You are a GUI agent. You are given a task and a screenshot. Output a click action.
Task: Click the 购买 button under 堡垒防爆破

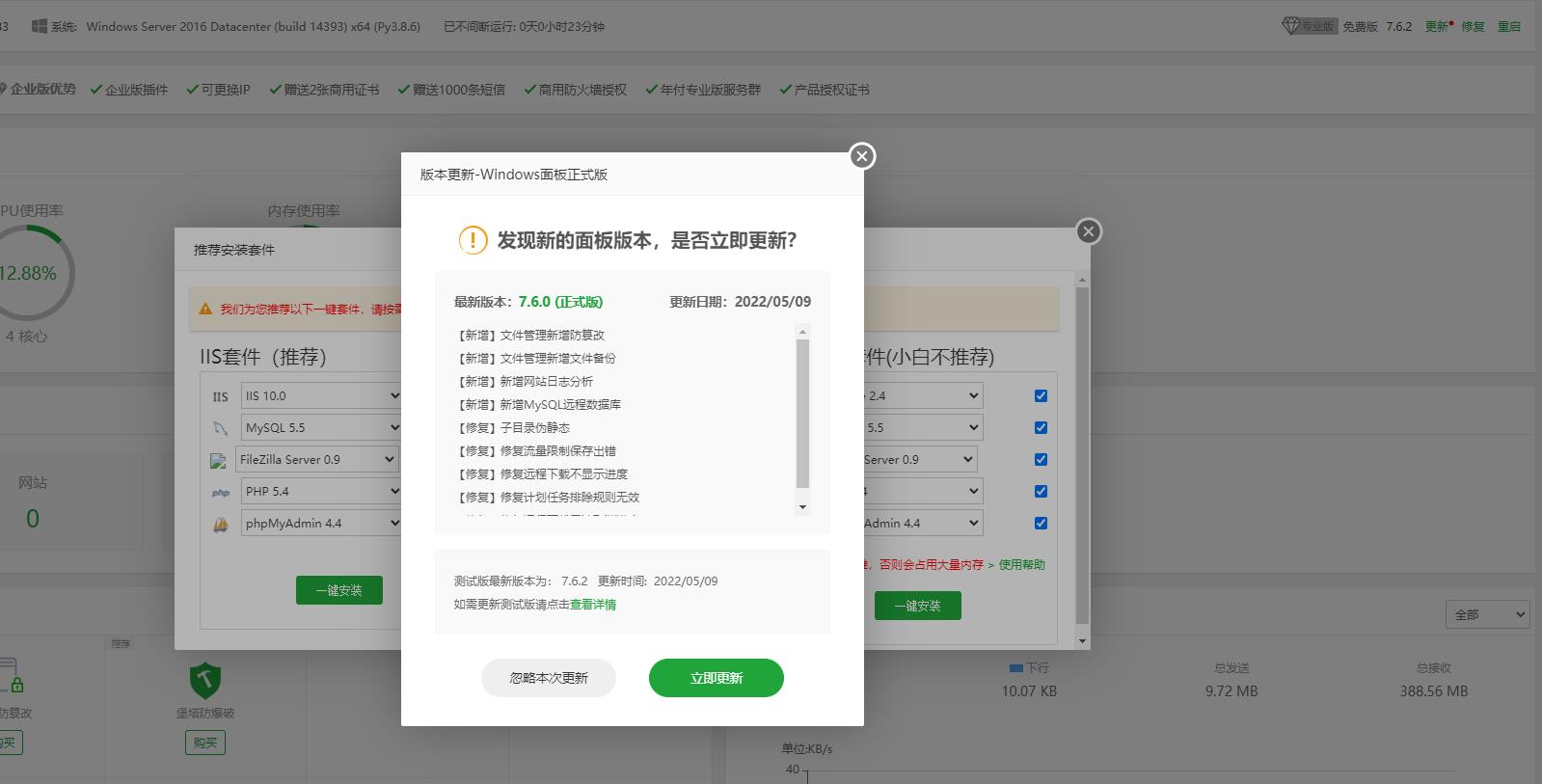(205, 743)
